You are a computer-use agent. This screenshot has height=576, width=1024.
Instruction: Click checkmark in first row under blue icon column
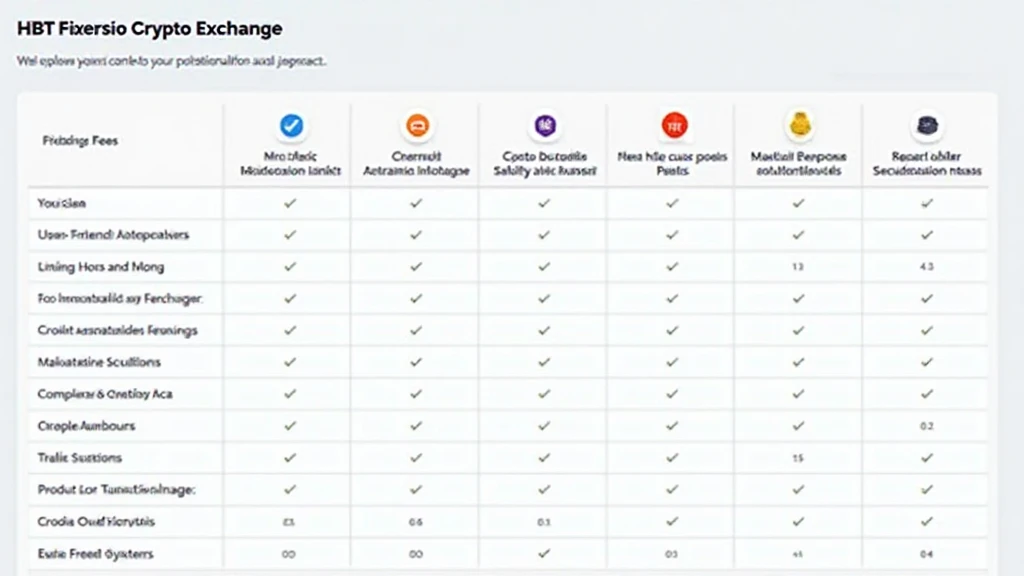(291, 203)
